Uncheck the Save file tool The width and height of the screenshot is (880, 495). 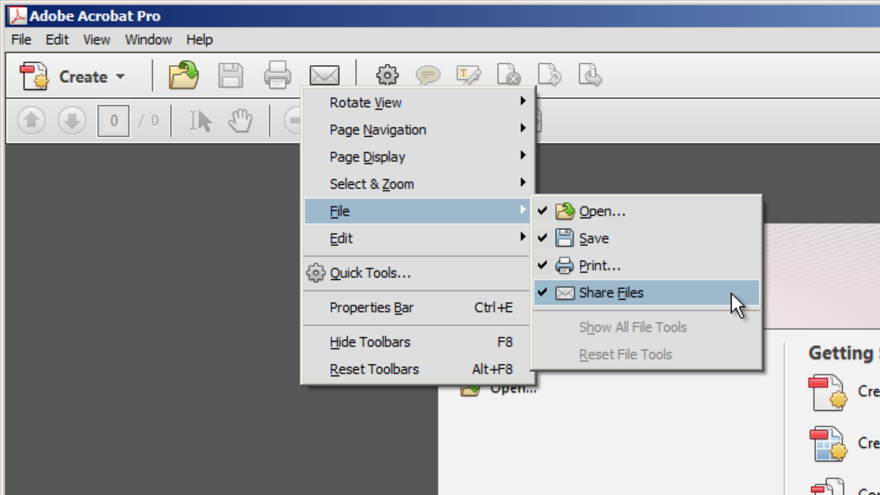point(647,239)
